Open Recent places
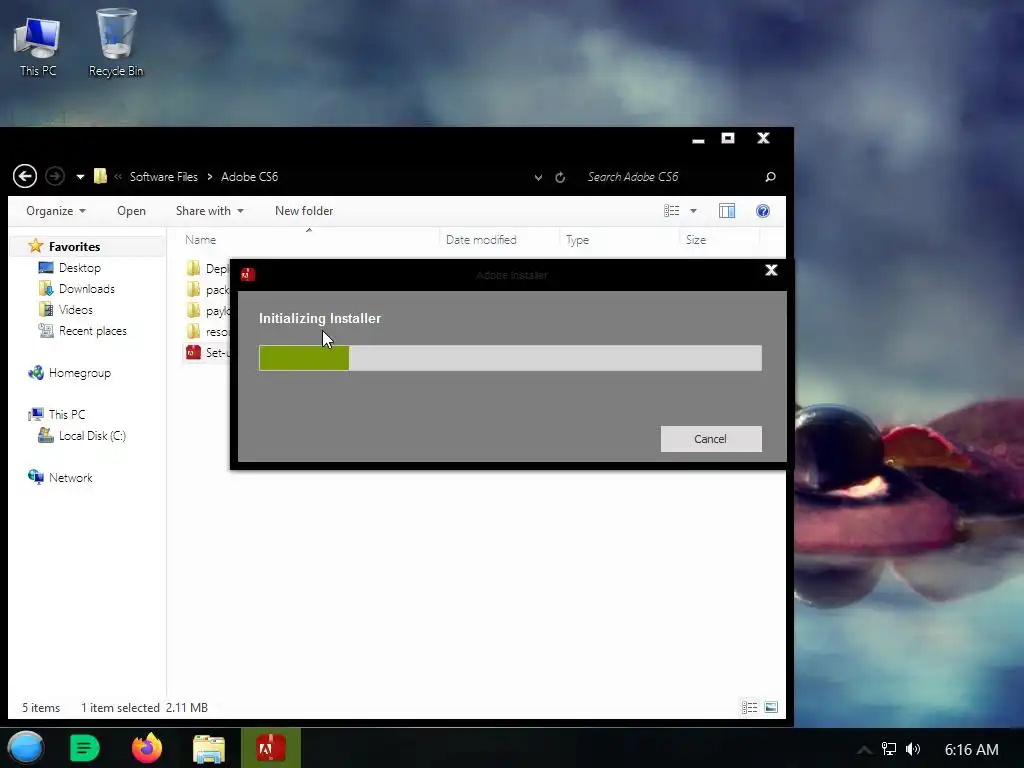The image size is (1024, 768). (93, 331)
